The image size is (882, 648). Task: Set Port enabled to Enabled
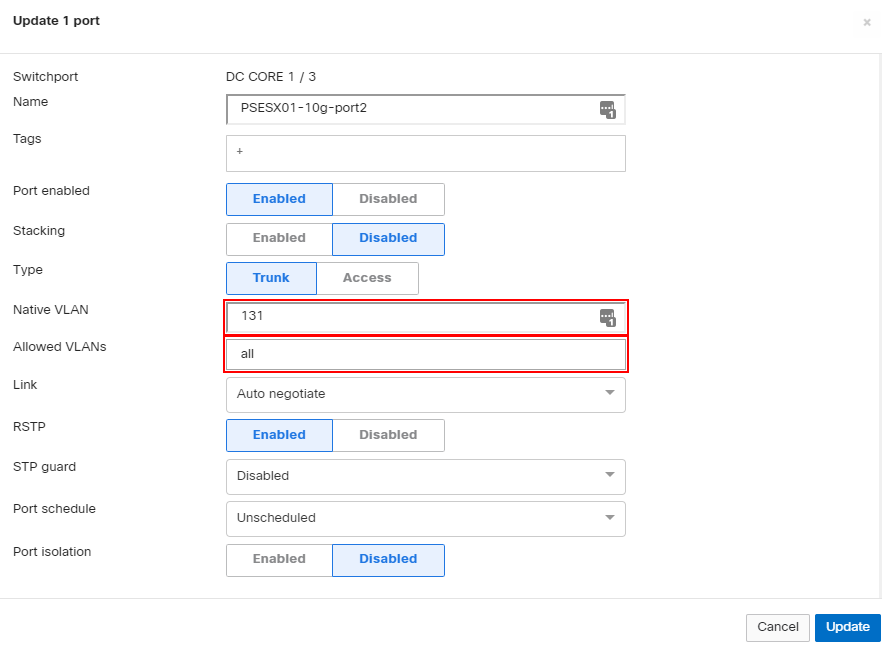point(279,199)
